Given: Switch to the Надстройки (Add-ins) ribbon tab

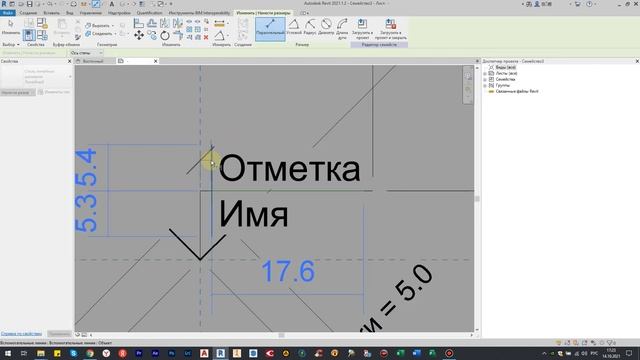Looking at the screenshot, I should coord(119,13).
